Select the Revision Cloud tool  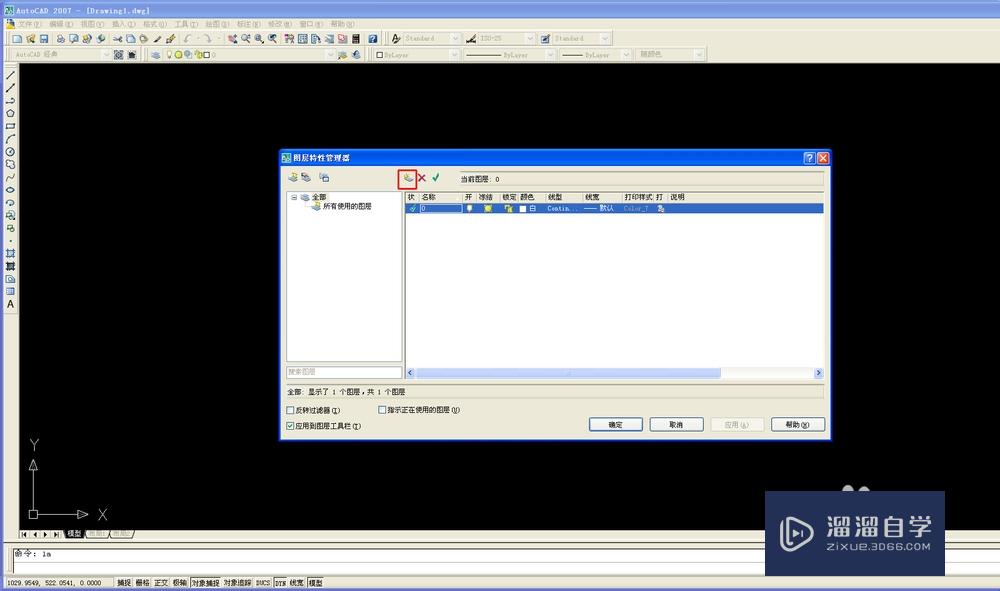(x=10, y=164)
